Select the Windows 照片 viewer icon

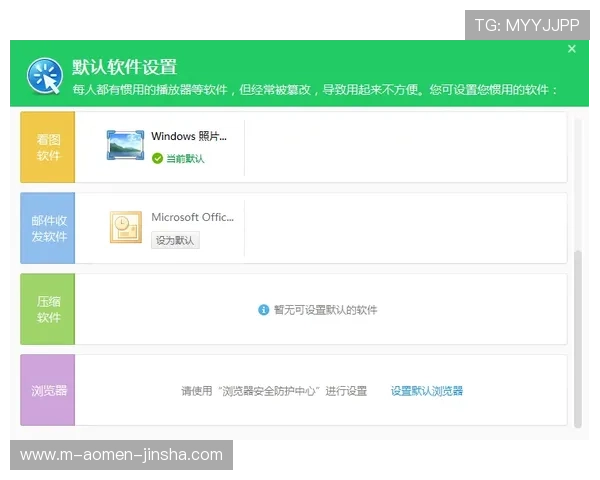(126, 145)
